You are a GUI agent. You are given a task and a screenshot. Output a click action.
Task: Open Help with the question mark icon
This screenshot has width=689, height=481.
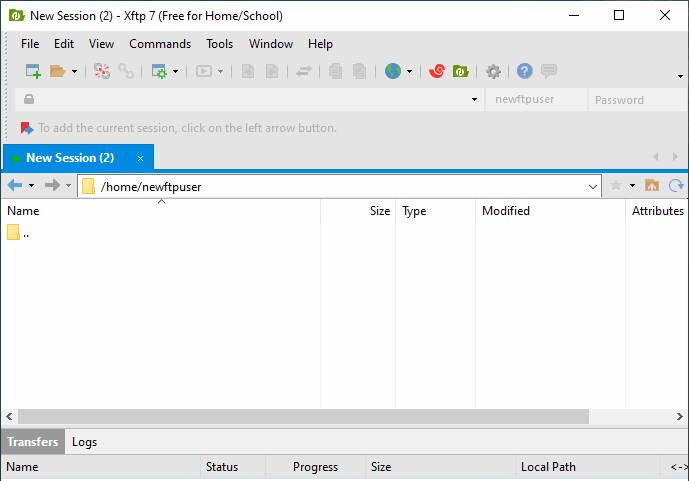pyautogui.click(x=525, y=71)
